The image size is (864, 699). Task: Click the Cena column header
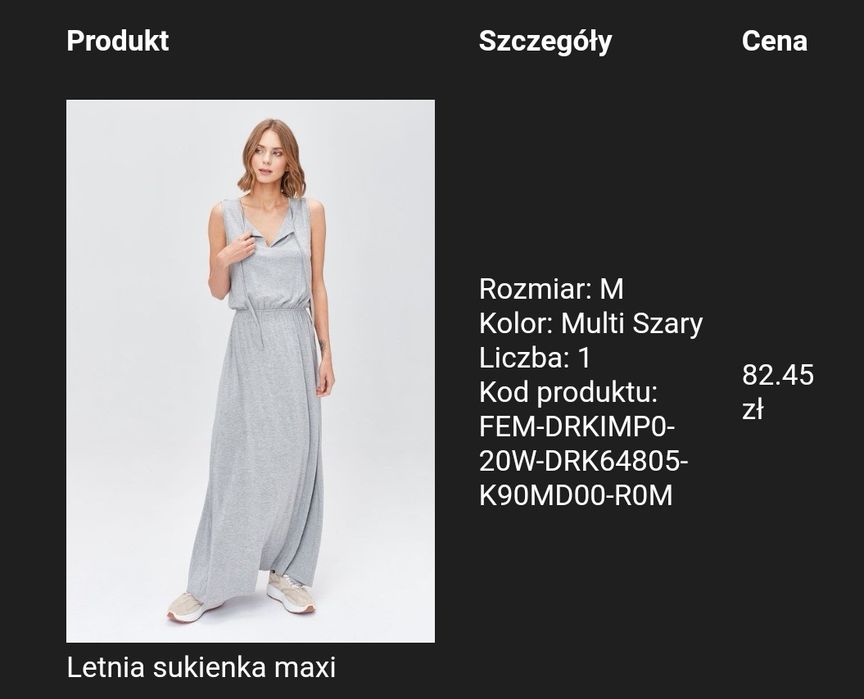pyautogui.click(x=774, y=41)
